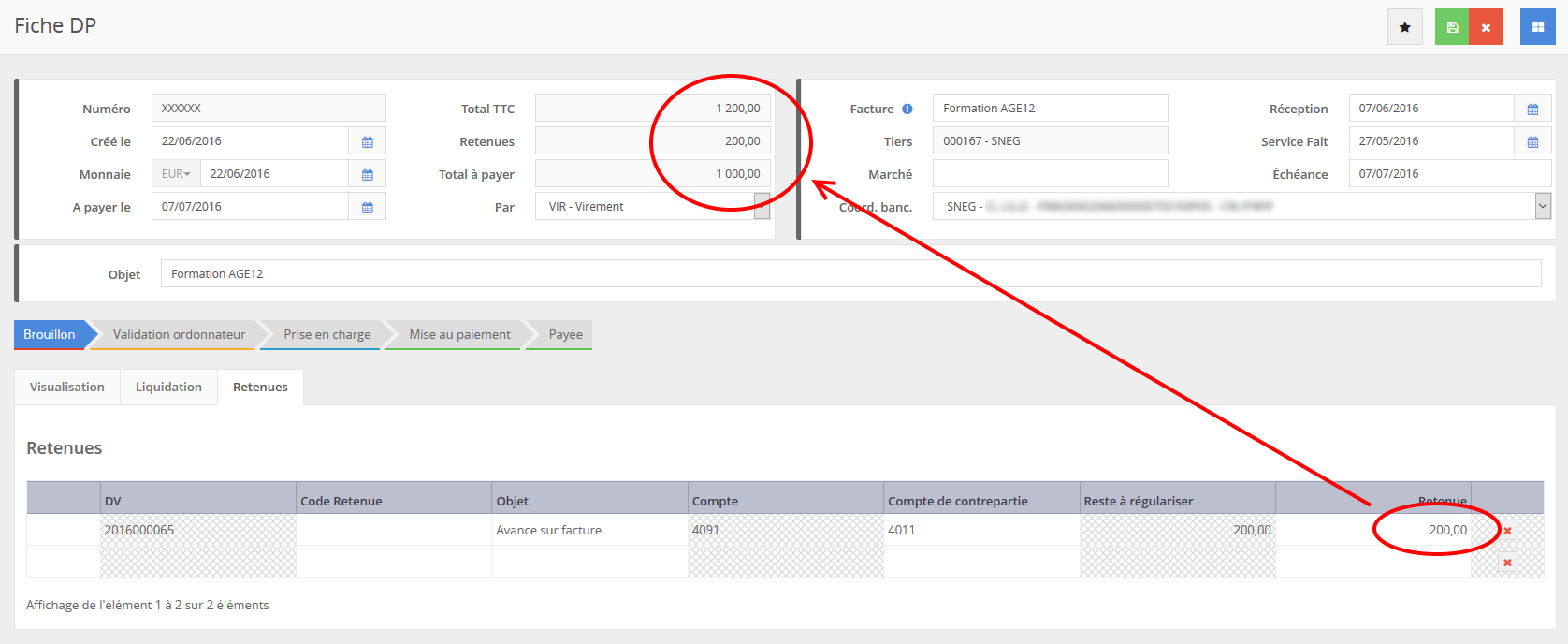Click the red cancel X button
1568x644 pixels.
point(1486,27)
